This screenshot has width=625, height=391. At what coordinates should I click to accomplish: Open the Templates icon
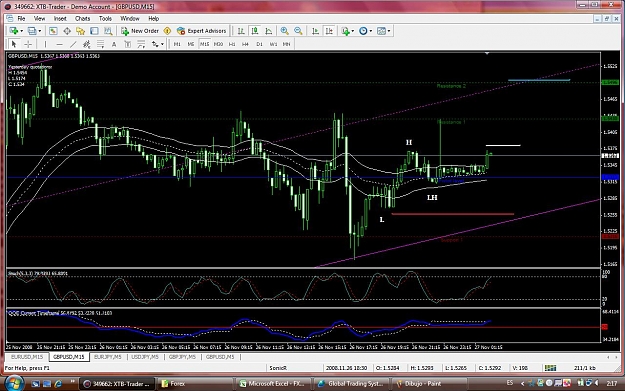point(381,31)
